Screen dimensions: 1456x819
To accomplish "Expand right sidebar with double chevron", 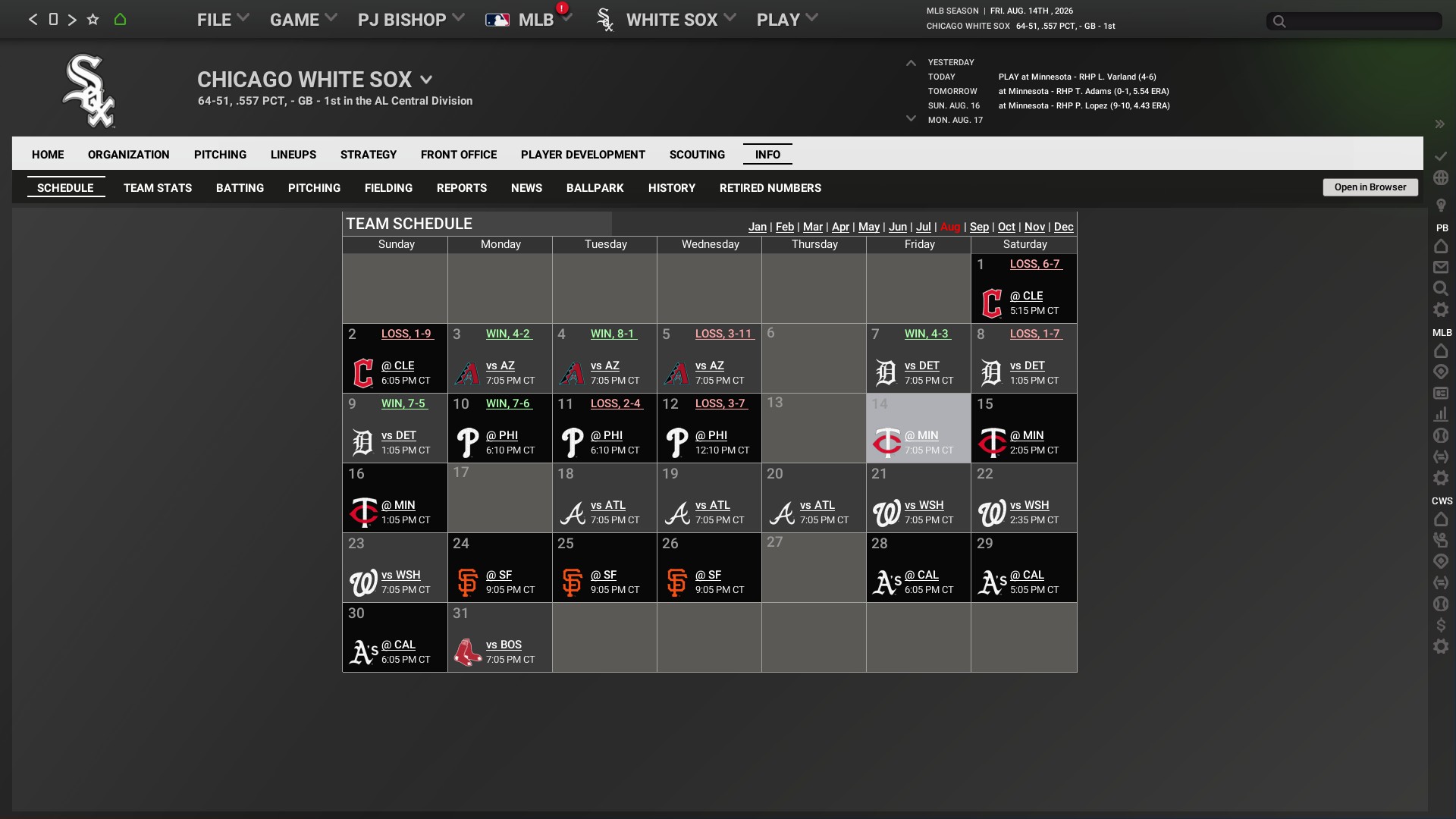I will click(x=1439, y=124).
